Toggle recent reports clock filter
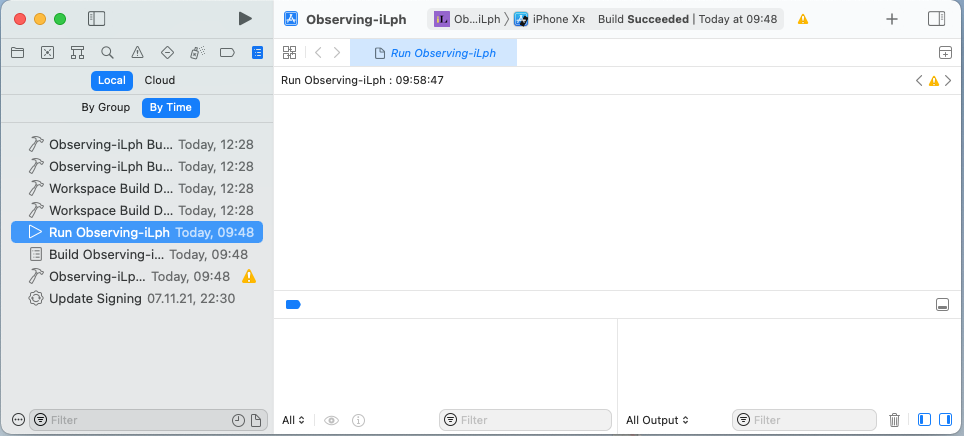The width and height of the screenshot is (964, 436). click(x=239, y=421)
